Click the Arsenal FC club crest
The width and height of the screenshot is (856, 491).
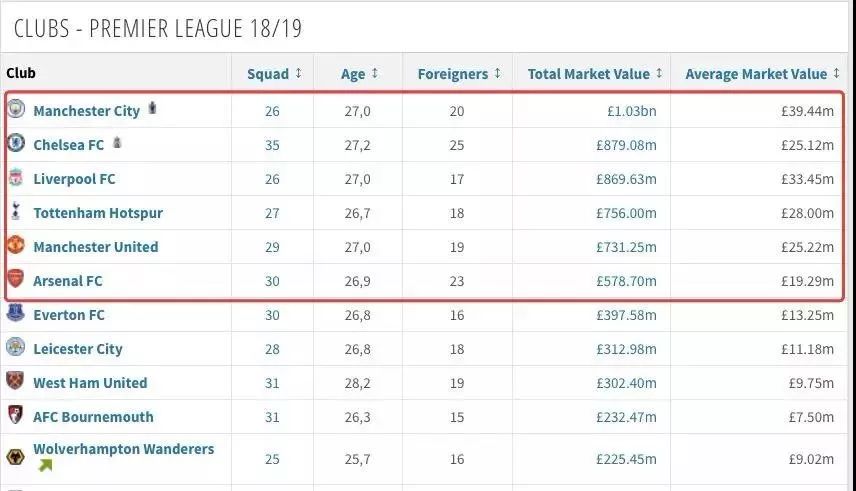(15, 280)
